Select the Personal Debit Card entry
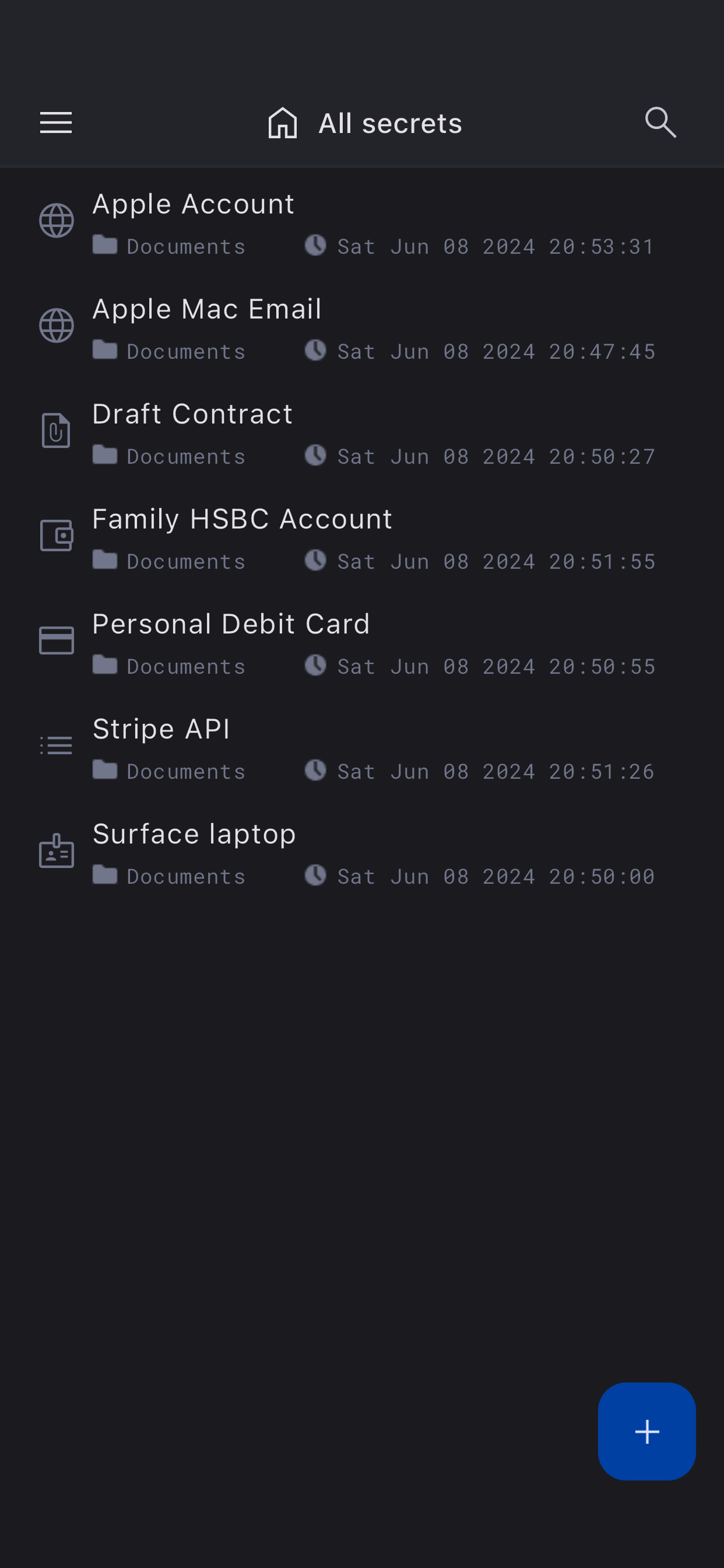The width and height of the screenshot is (724, 1568). 231,625
